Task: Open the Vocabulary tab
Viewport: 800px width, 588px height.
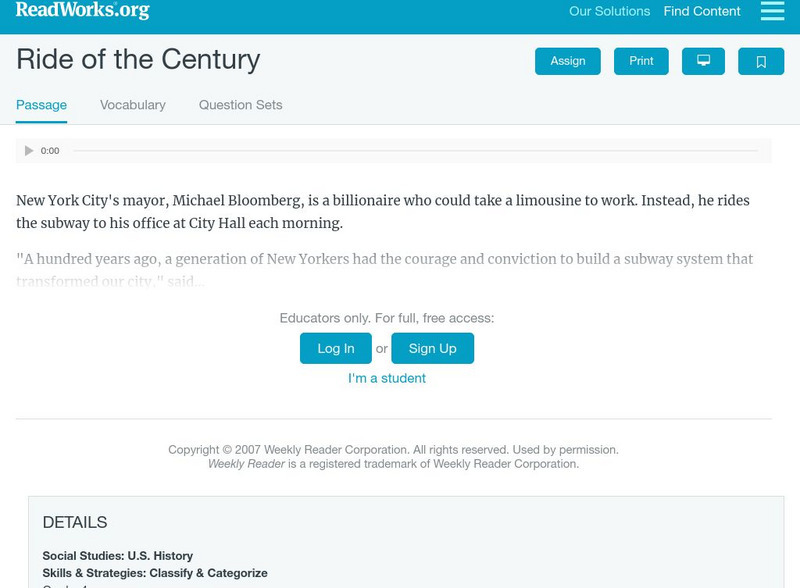Action: point(133,105)
